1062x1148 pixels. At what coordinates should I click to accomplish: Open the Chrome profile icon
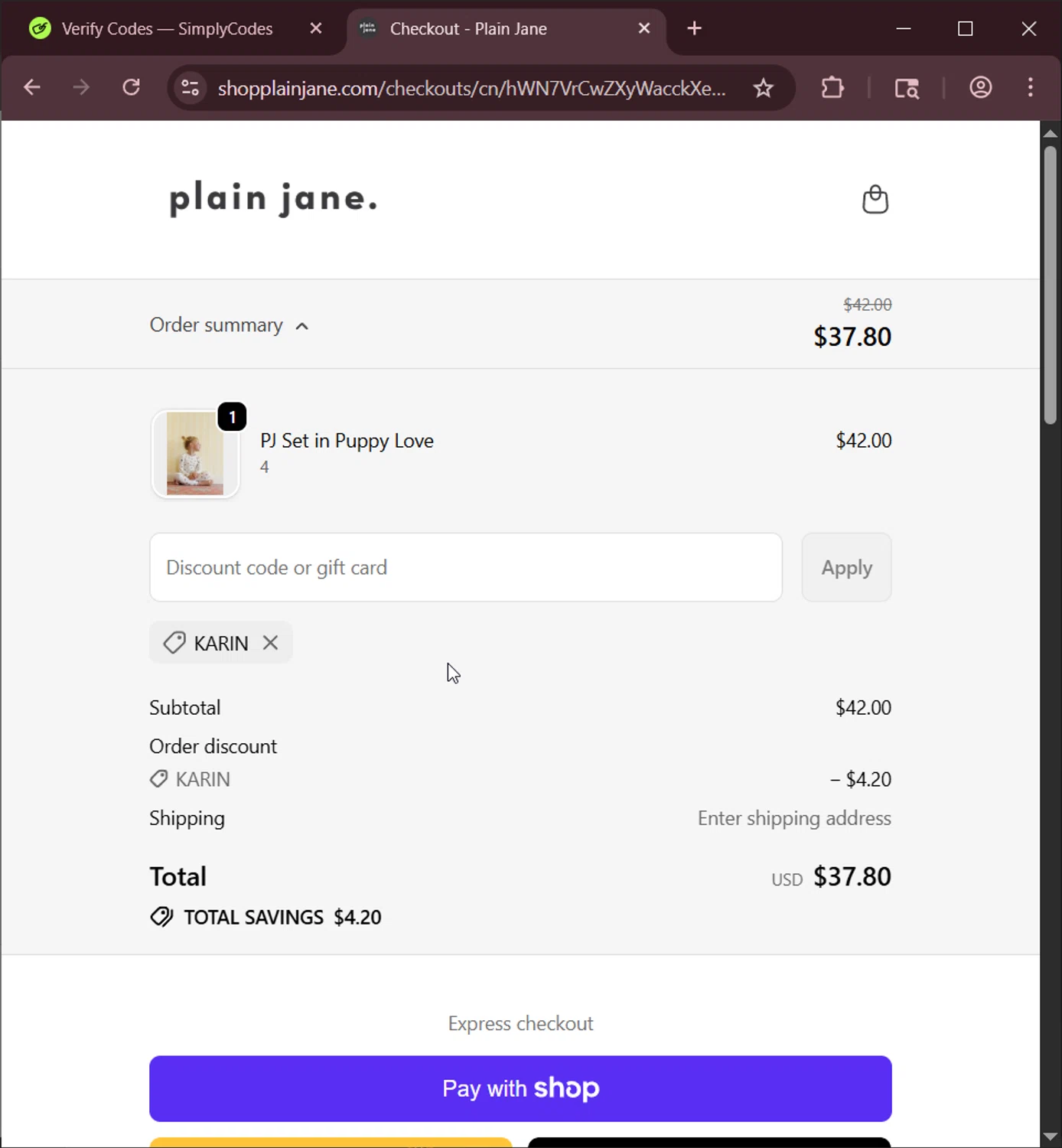pyautogui.click(x=980, y=88)
